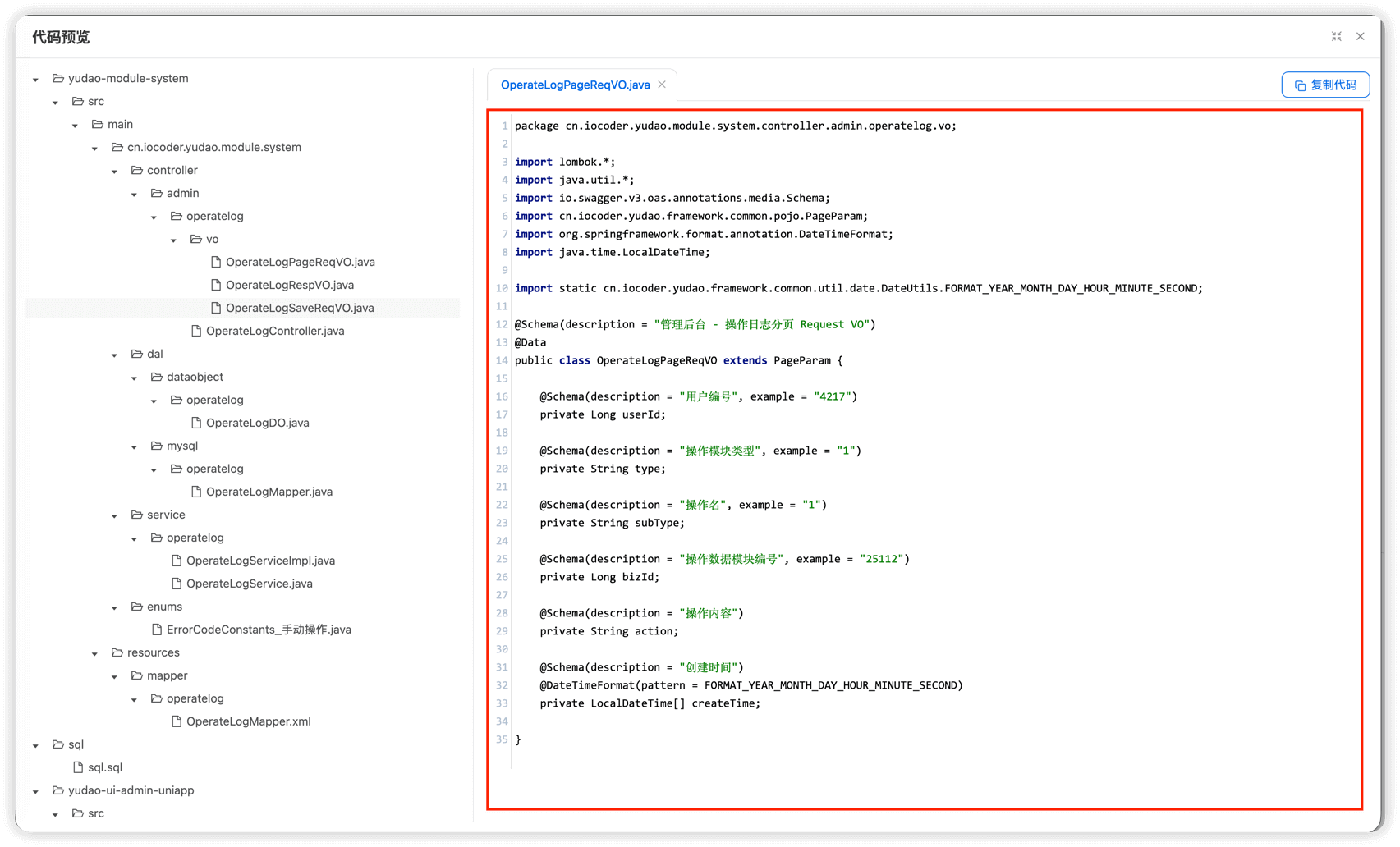Switch to the OperateLogPageReqVO.java tab
Screen dimensions: 1400x847
click(575, 85)
